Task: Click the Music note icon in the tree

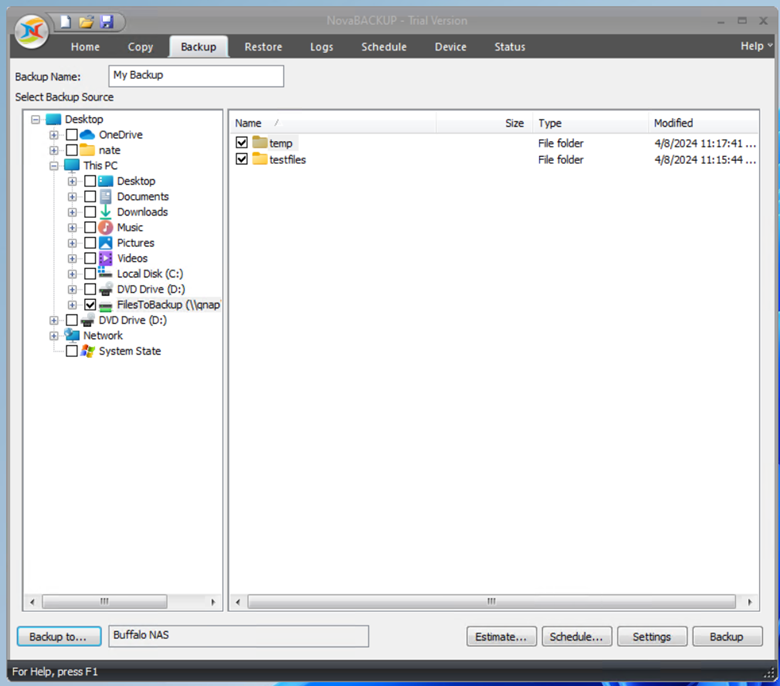Action: pyautogui.click(x=105, y=227)
